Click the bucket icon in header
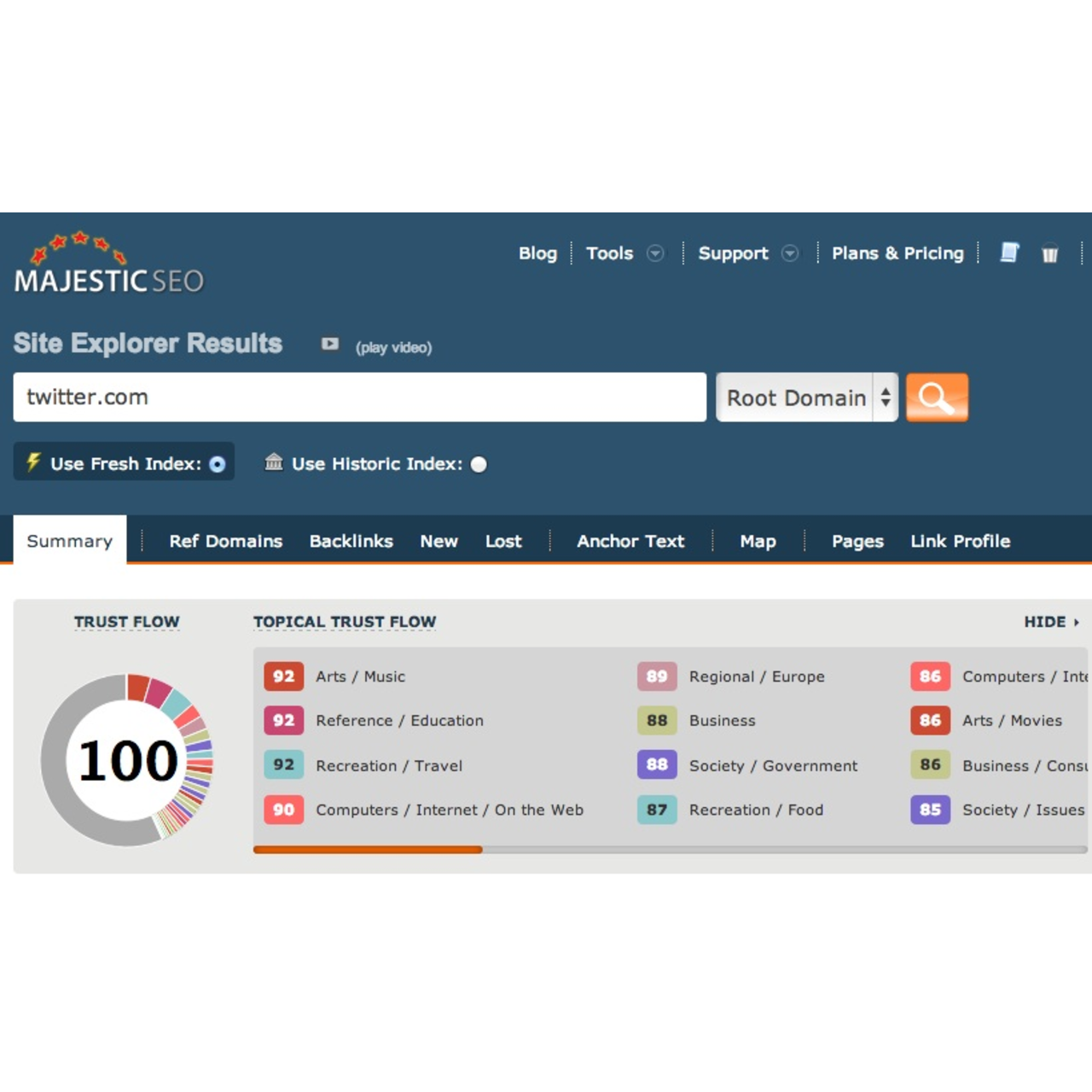Viewport: 1092px width, 1092px height. tap(1049, 254)
